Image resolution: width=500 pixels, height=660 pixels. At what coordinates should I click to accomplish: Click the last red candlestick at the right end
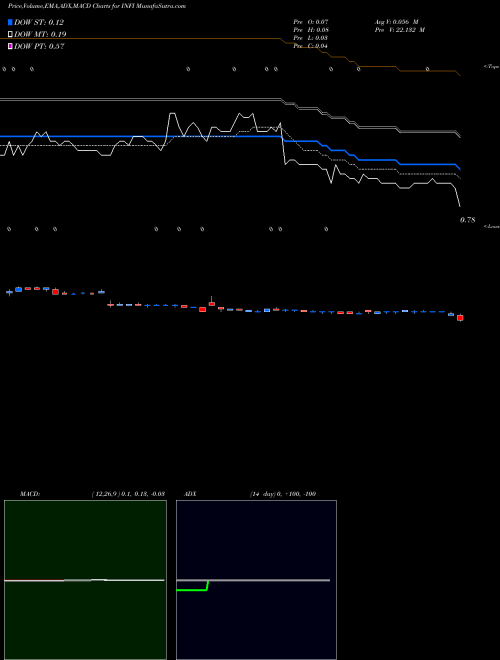(460, 318)
